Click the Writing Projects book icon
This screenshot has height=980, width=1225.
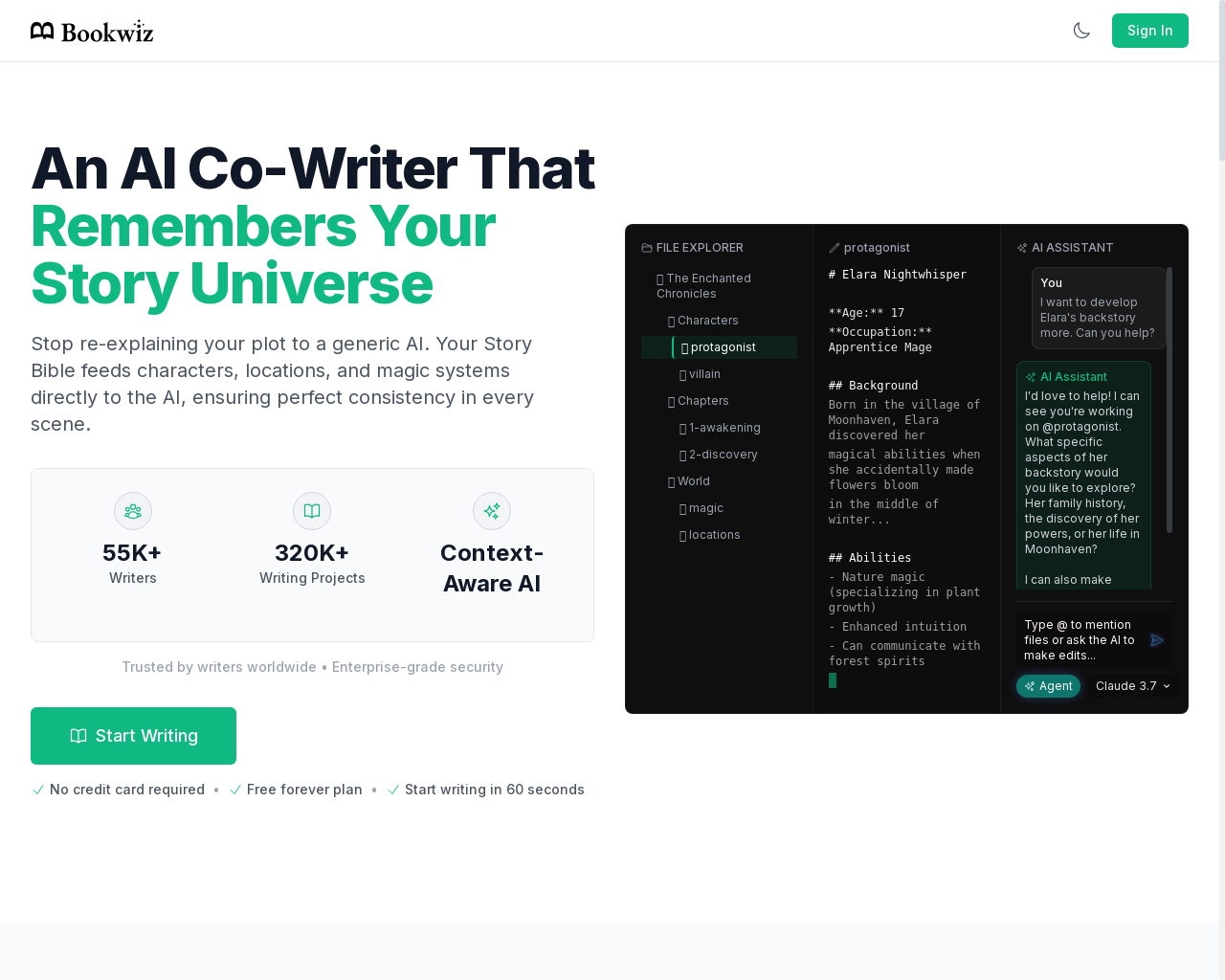[312, 511]
